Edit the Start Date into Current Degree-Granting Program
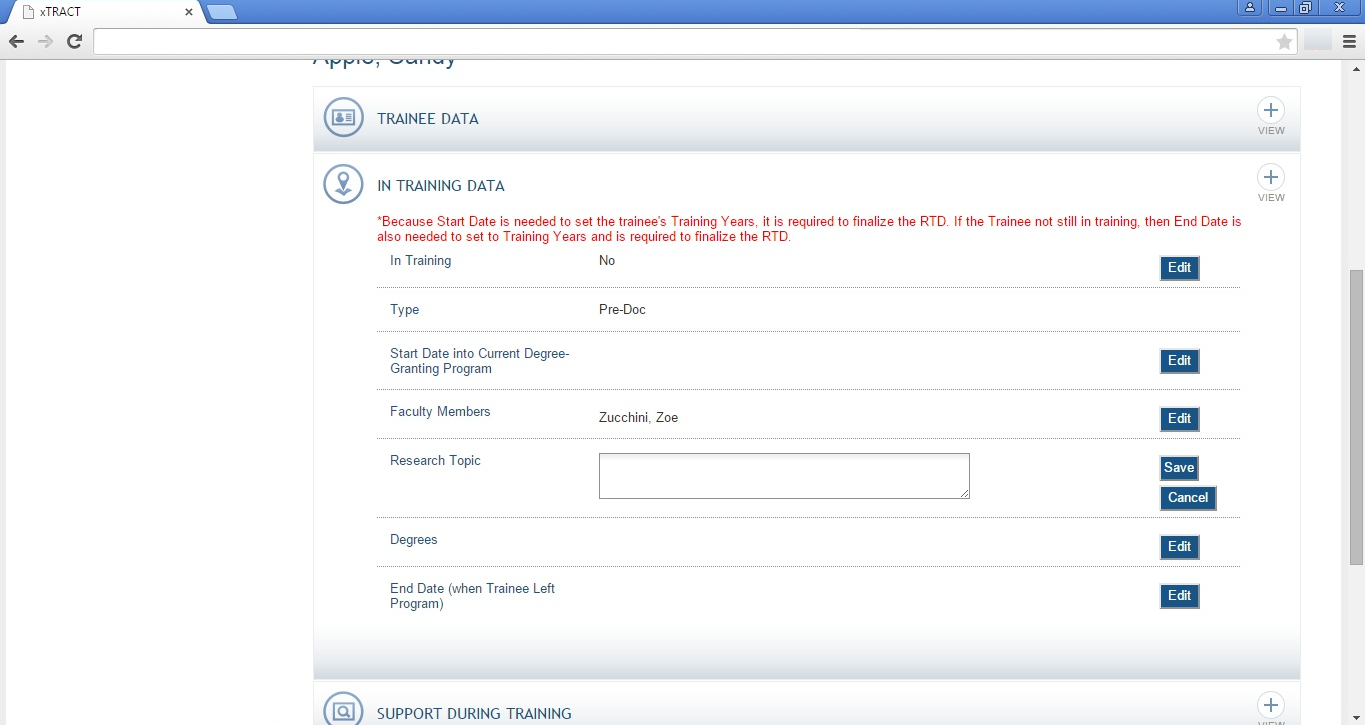 click(1179, 361)
